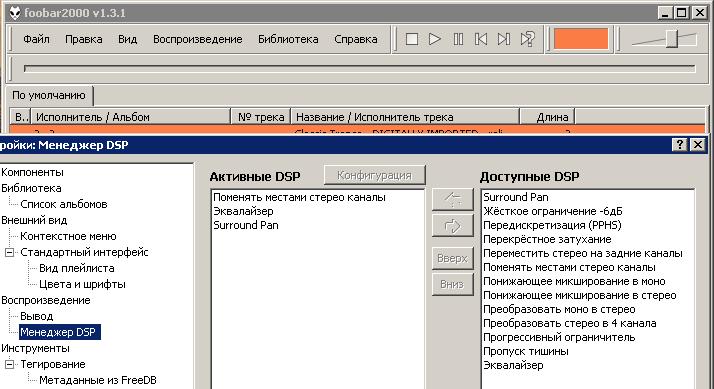Select Стандартный интерфейс tree item
This screenshot has height=389, width=714.
84,252
